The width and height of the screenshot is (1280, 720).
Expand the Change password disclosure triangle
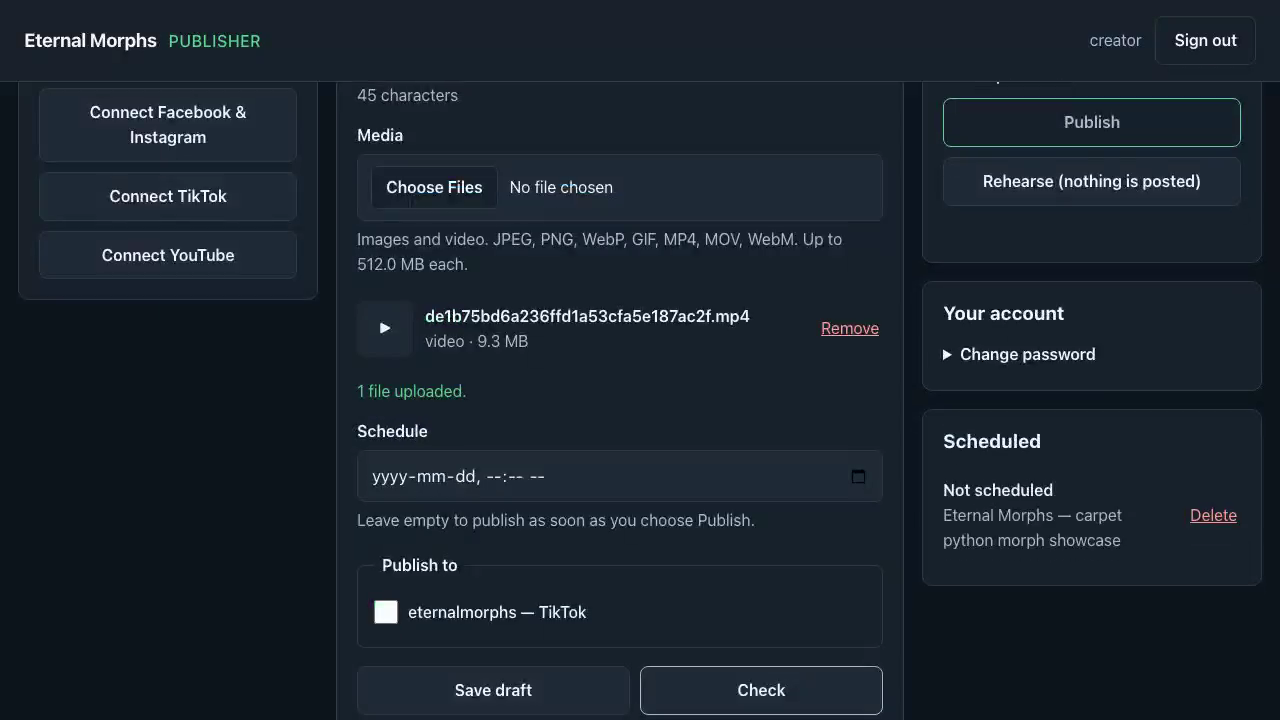[947, 355]
